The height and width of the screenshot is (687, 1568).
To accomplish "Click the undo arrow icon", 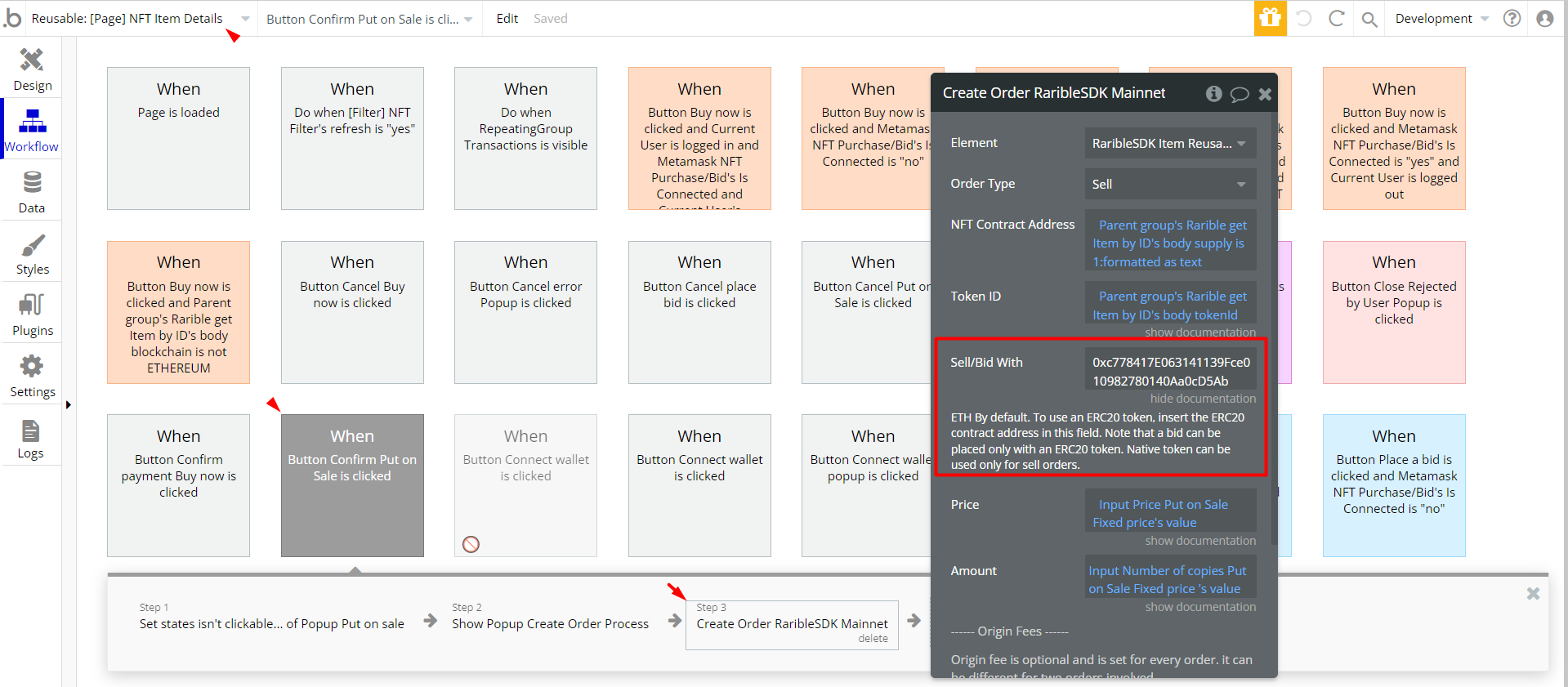I will click(1304, 18).
